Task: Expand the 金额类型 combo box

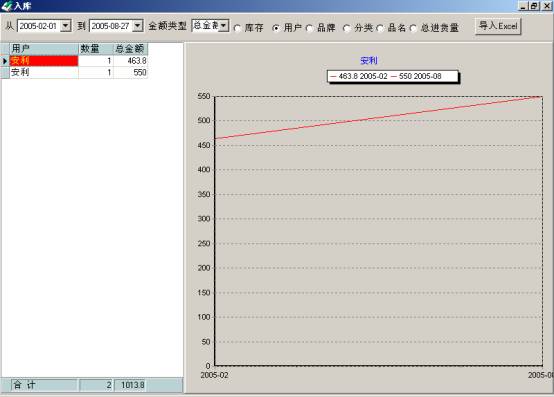Action: click(x=223, y=25)
